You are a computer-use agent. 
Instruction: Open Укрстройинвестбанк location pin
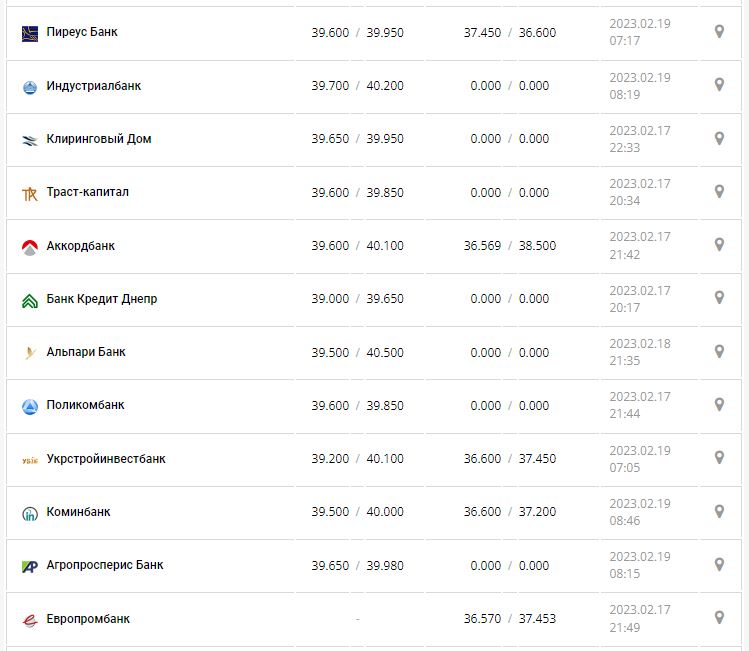[719, 458]
